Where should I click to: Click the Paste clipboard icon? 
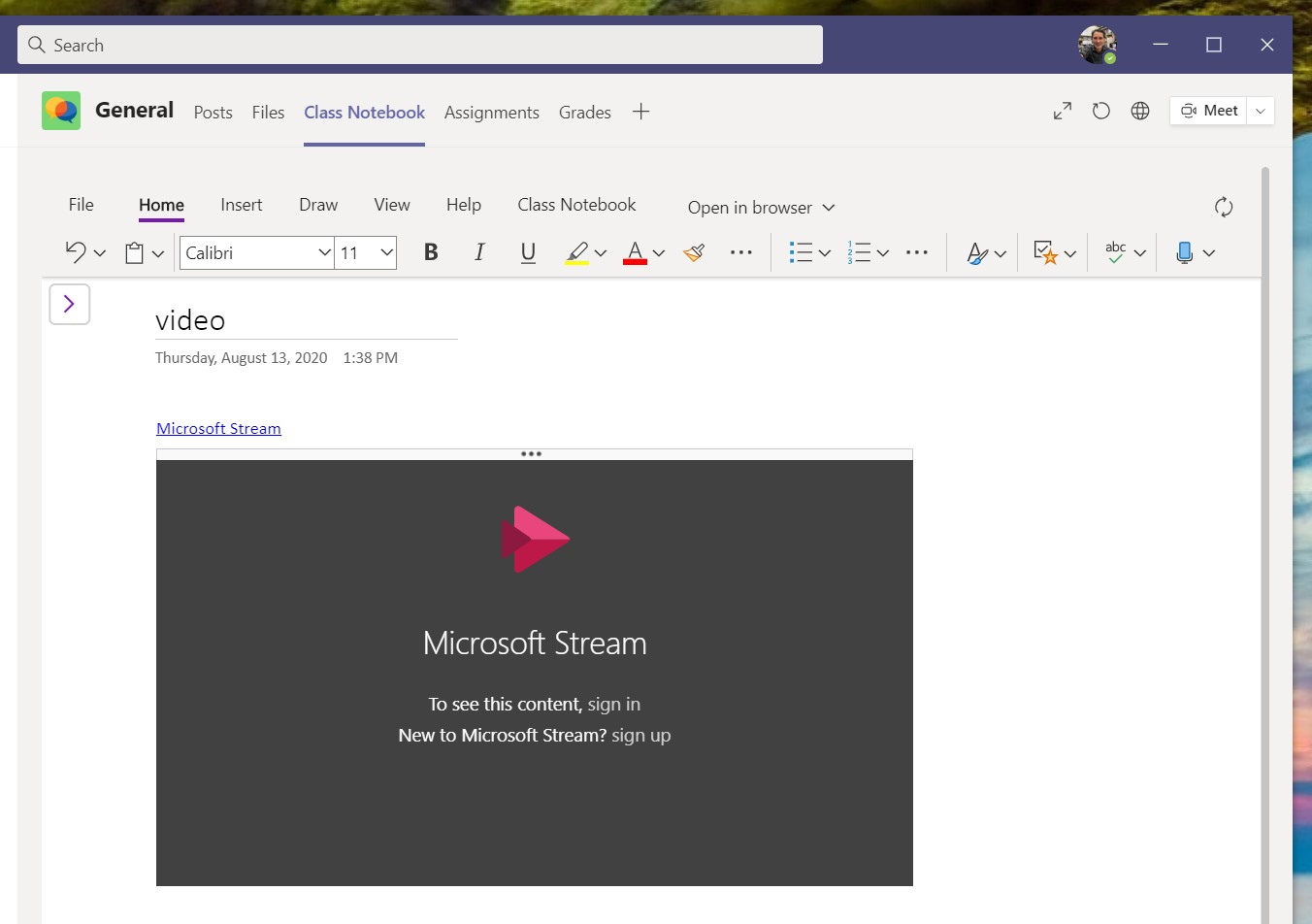coord(135,253)
